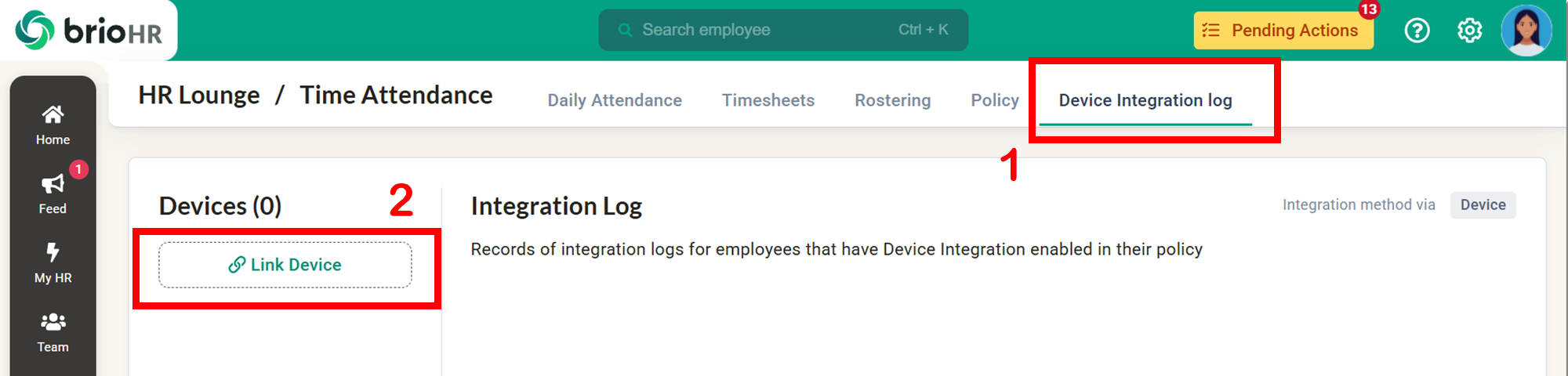Open the Home sidebar icon
1568x376 pixels.
(x=53, y=115)
